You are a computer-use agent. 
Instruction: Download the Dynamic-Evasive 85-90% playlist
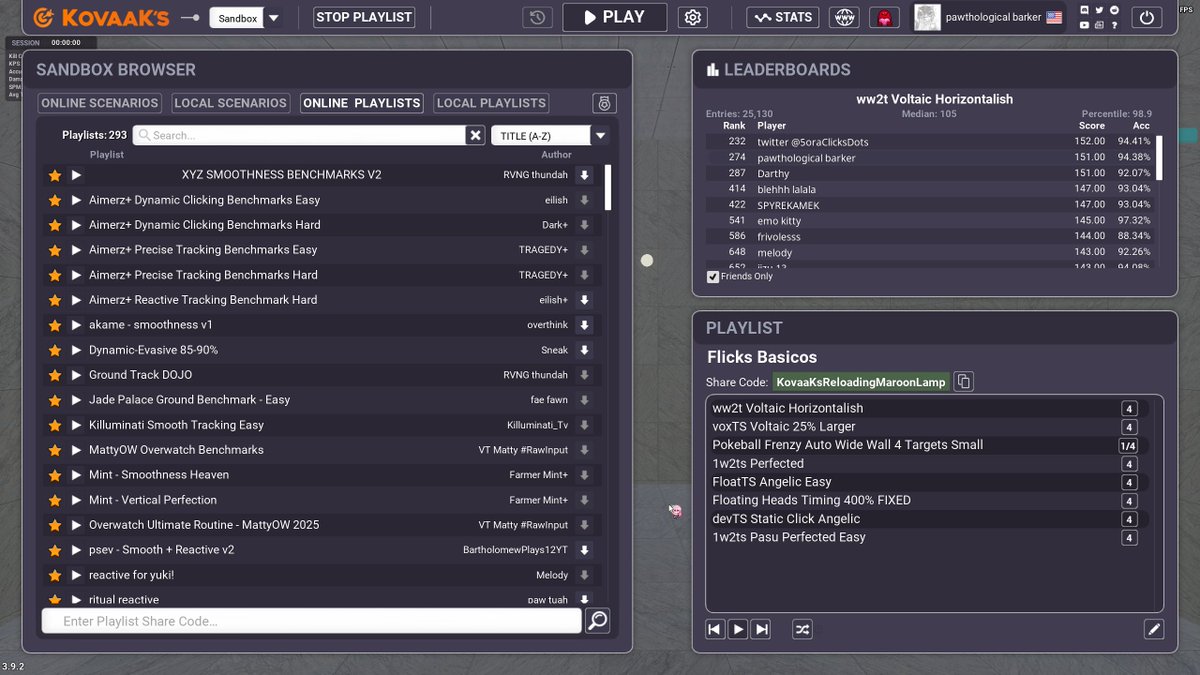pos(585,350)
